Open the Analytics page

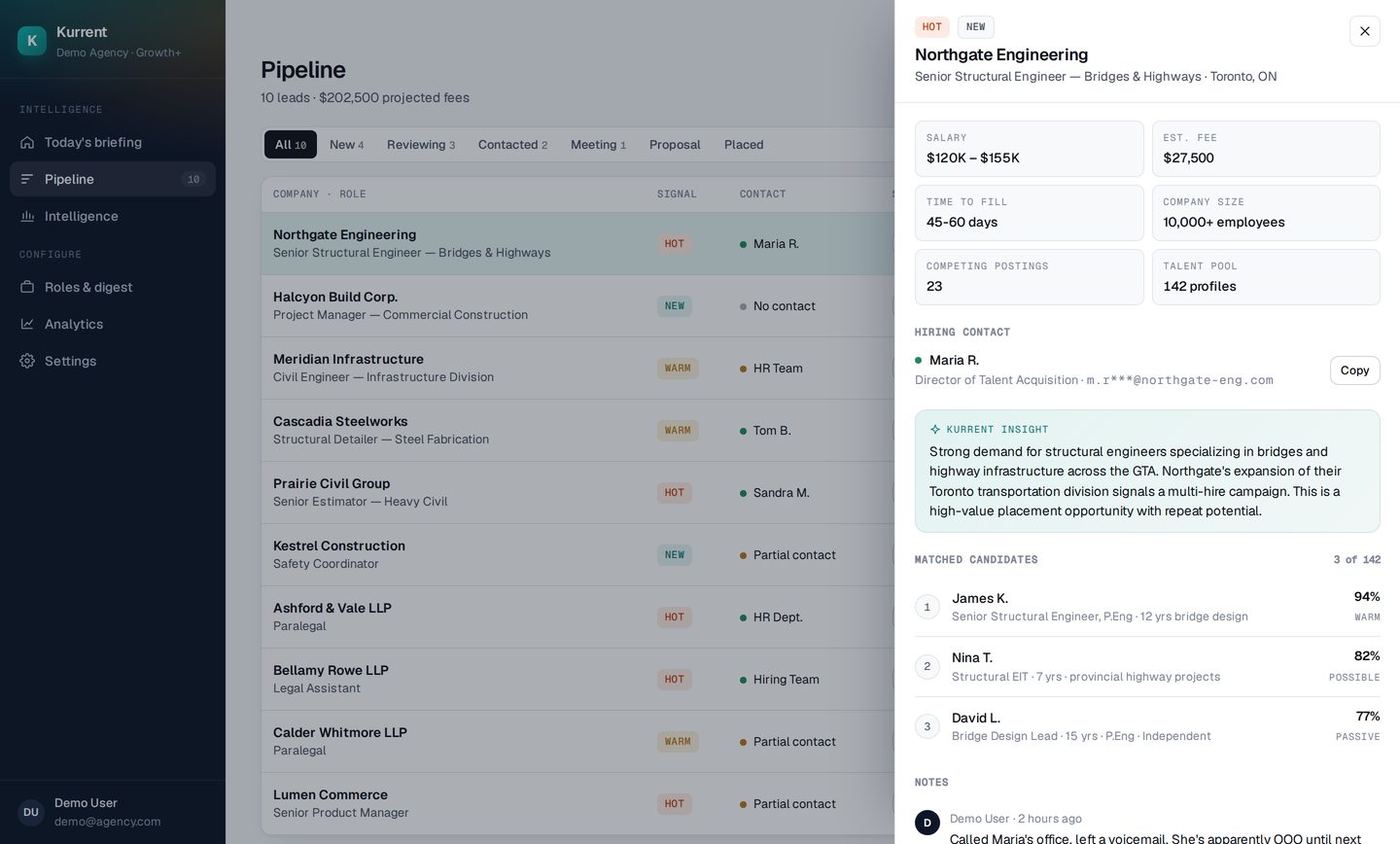[x=113, y=324]
